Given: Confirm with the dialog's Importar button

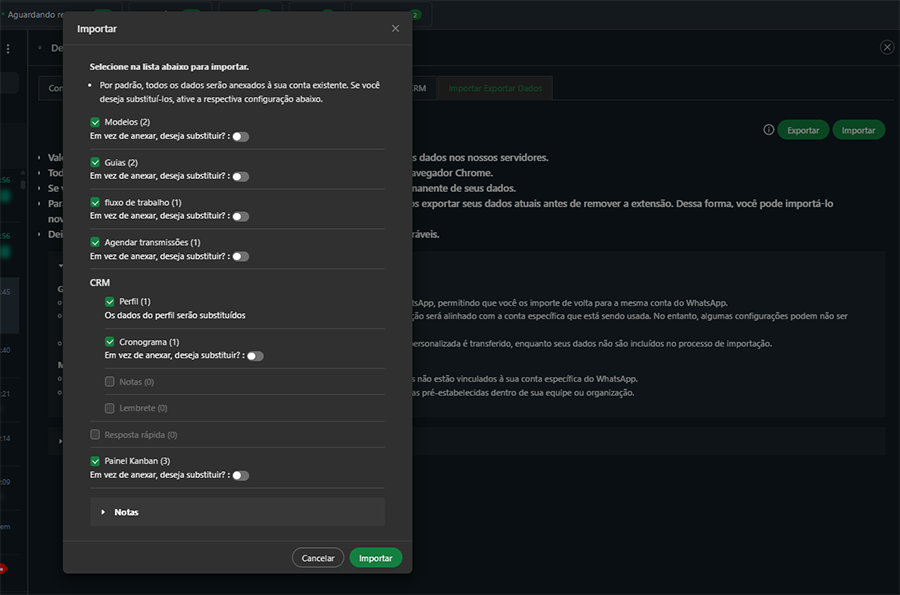Looking at the screenshot, I should pos(376,558).
